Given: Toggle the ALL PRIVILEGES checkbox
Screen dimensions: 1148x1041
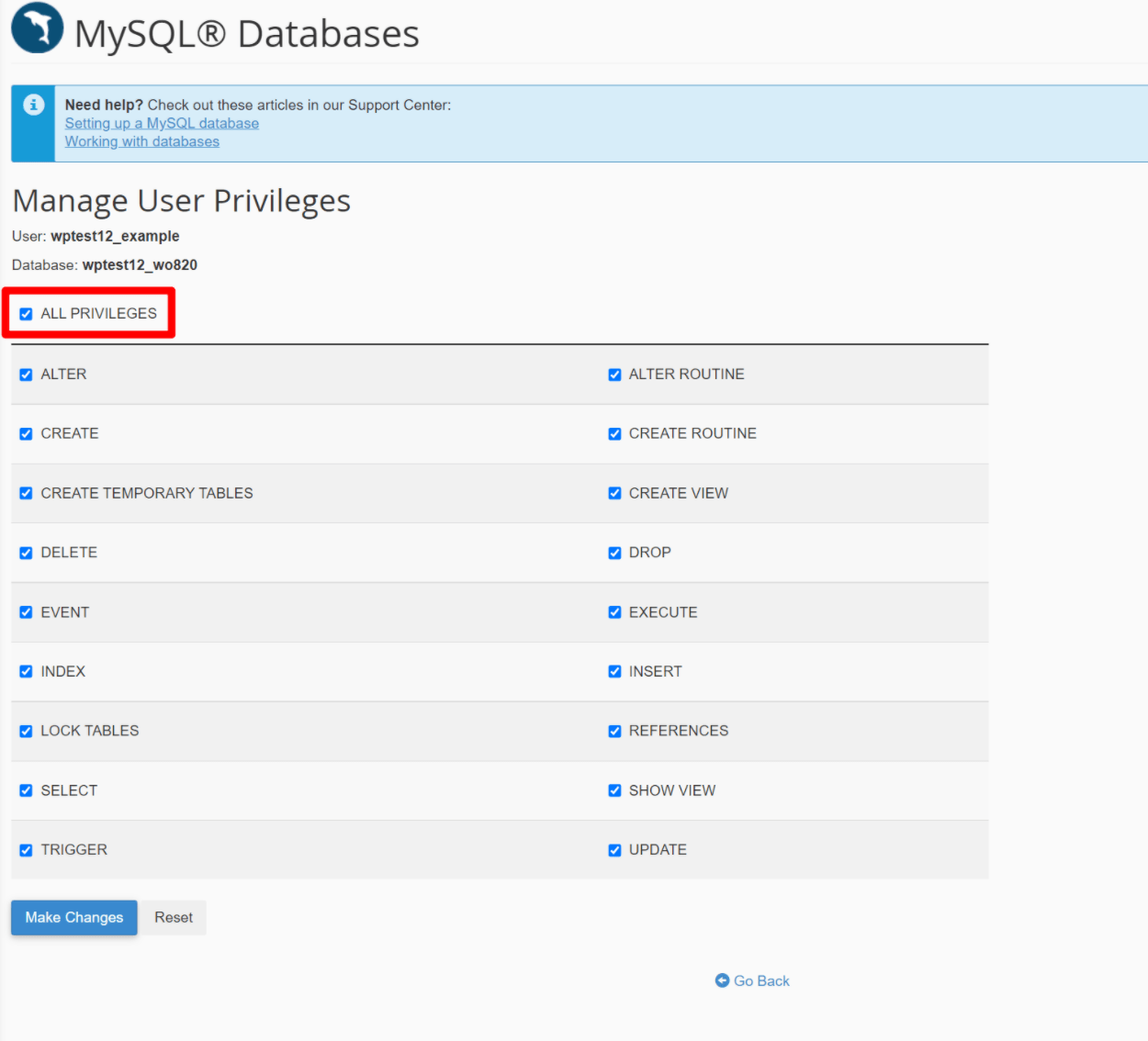Looking at the screenshot, I should click(x=26, y=314).
